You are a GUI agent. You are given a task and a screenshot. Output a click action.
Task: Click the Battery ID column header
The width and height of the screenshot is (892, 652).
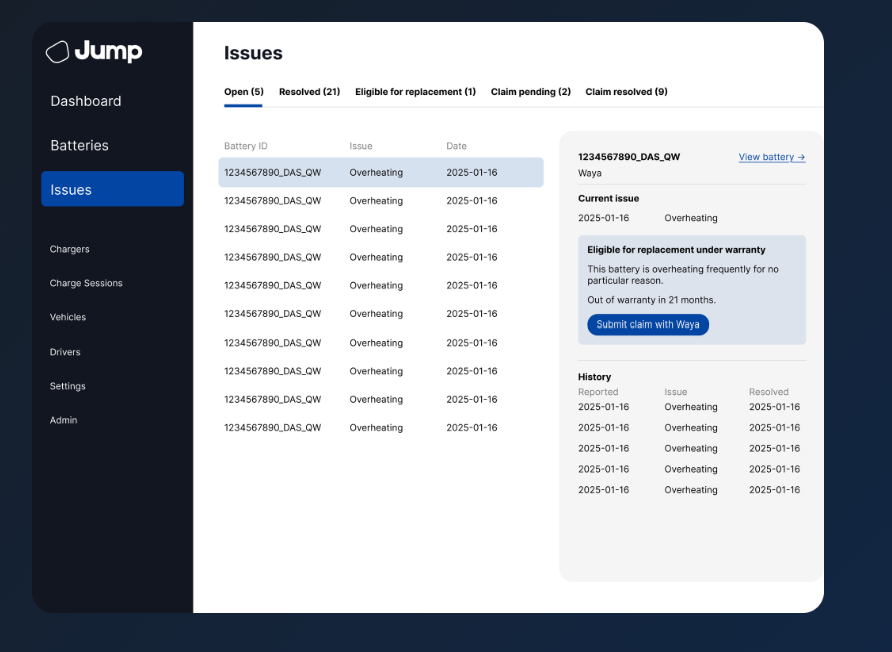(245, 146)
